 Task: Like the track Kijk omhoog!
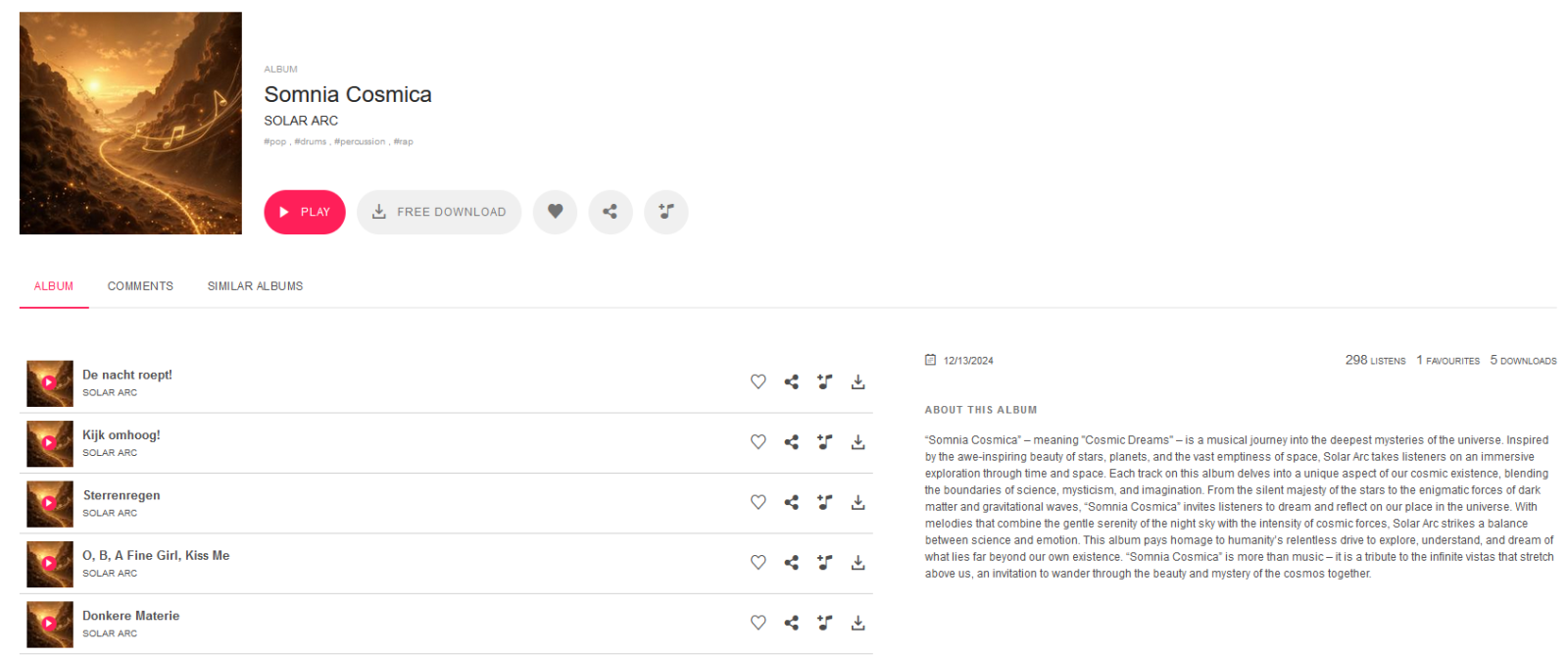pyautogui.click(x=758, y=442)
